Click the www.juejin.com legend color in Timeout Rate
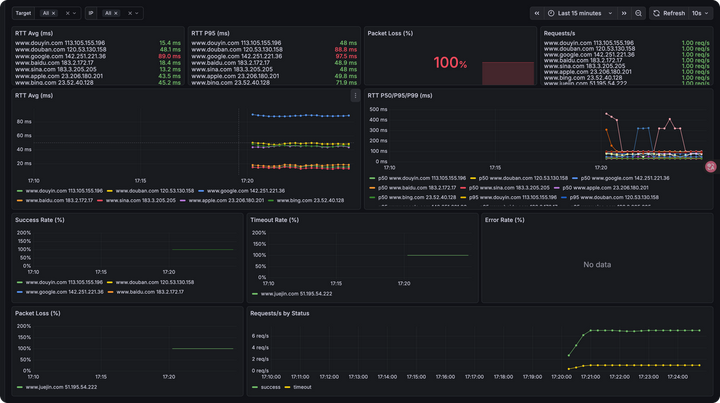Screen dimensions: 720x403 254,294
